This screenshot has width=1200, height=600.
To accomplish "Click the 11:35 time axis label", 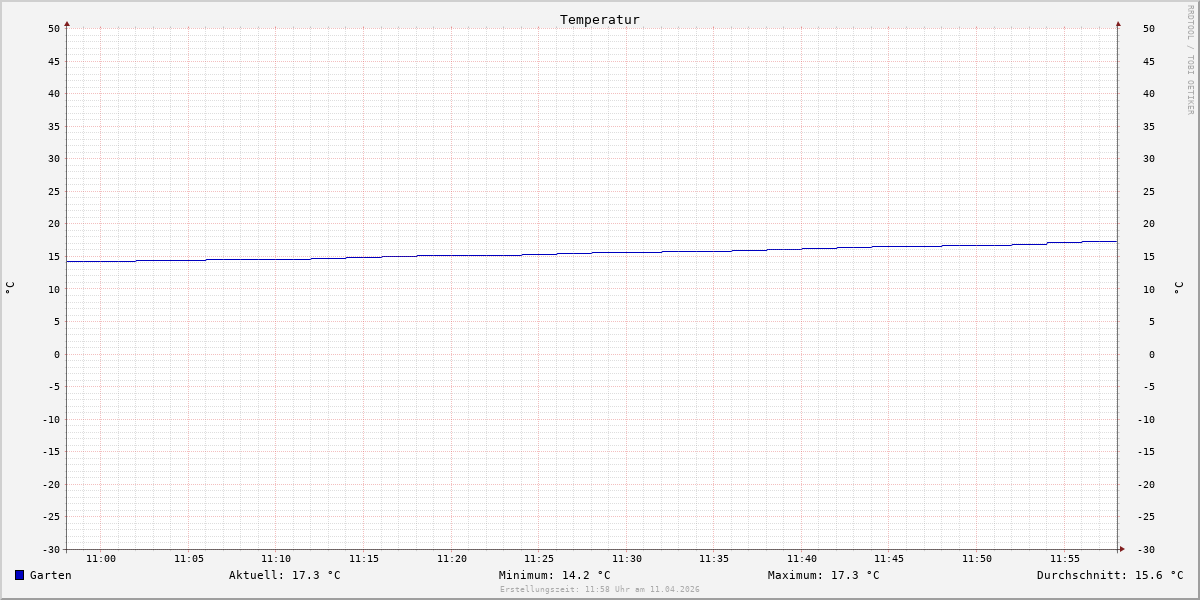I will (x=714, y=559).
